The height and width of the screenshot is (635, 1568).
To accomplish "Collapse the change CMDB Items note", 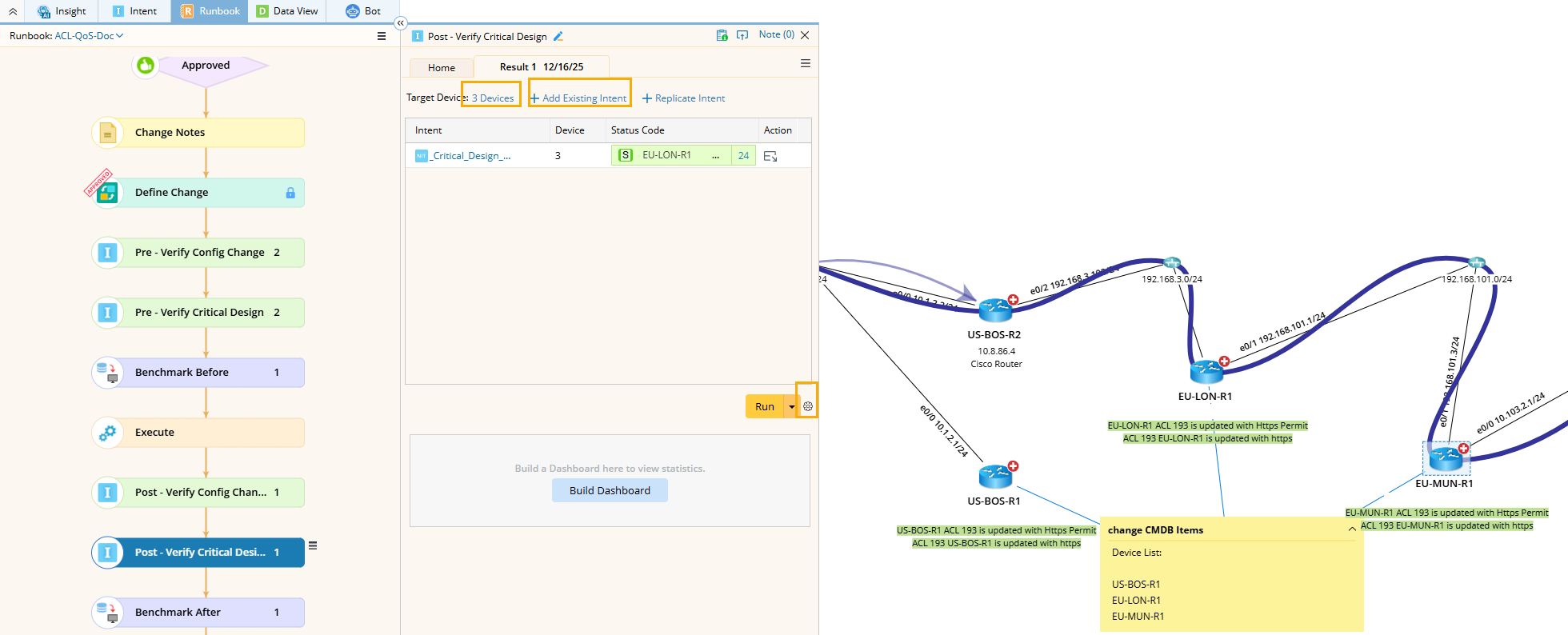I will [x=1352, y=529].
